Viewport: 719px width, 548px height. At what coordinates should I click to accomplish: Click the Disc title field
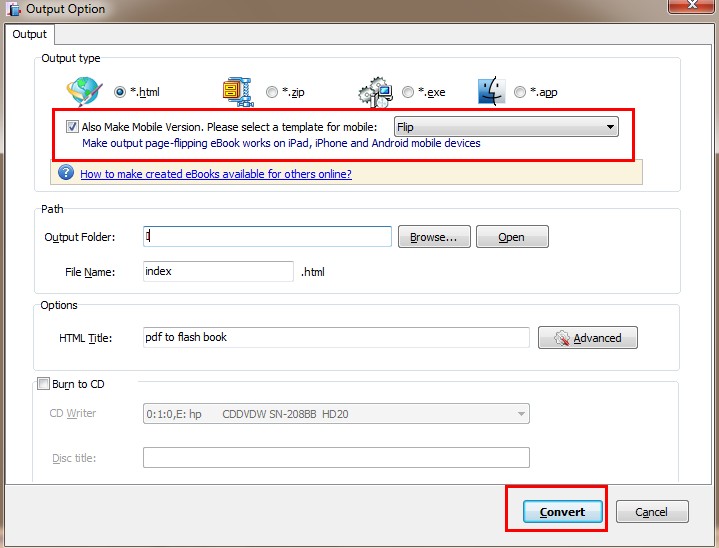coord(336,457)
